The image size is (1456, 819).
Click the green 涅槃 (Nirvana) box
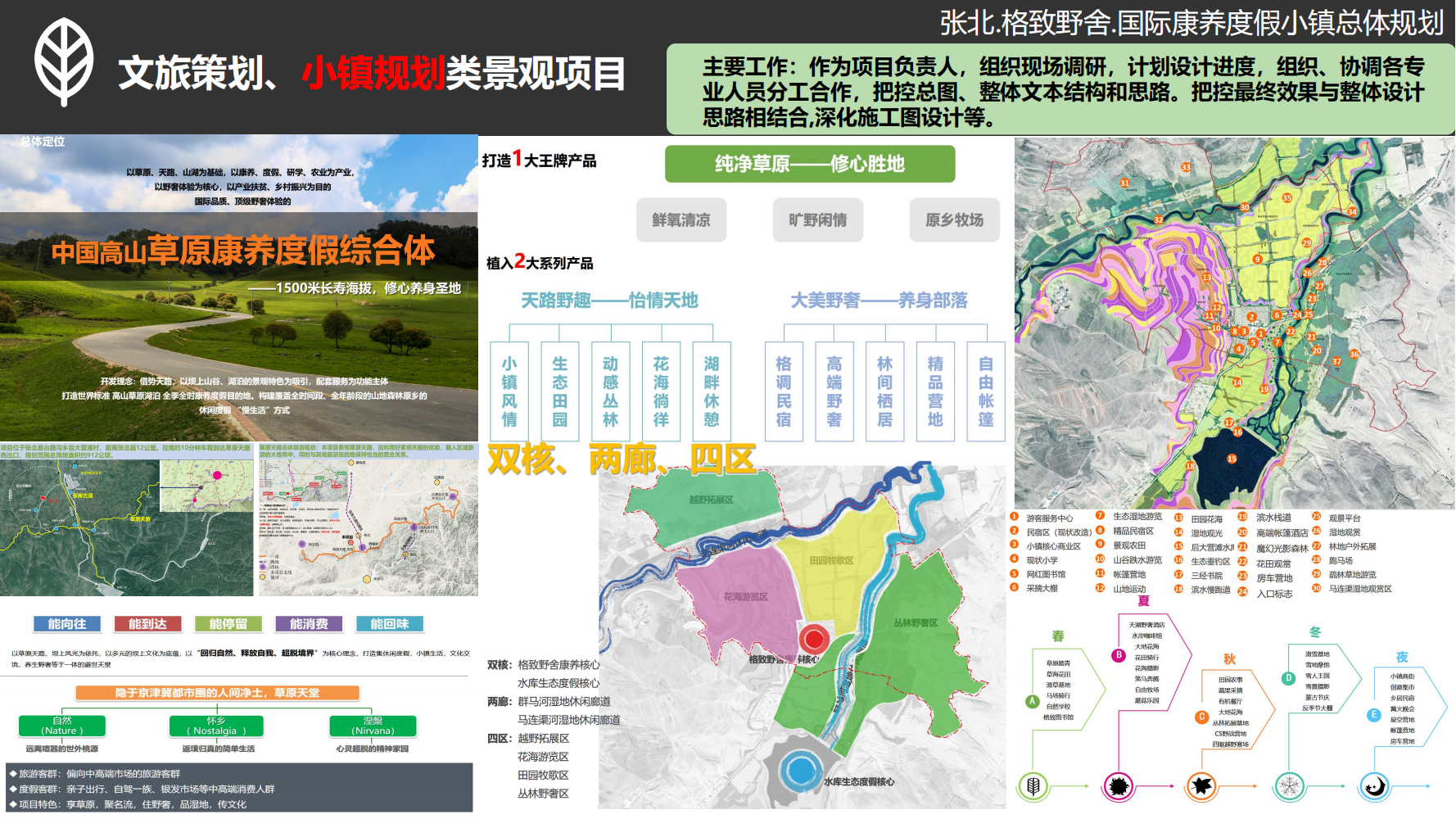[373, 726]
